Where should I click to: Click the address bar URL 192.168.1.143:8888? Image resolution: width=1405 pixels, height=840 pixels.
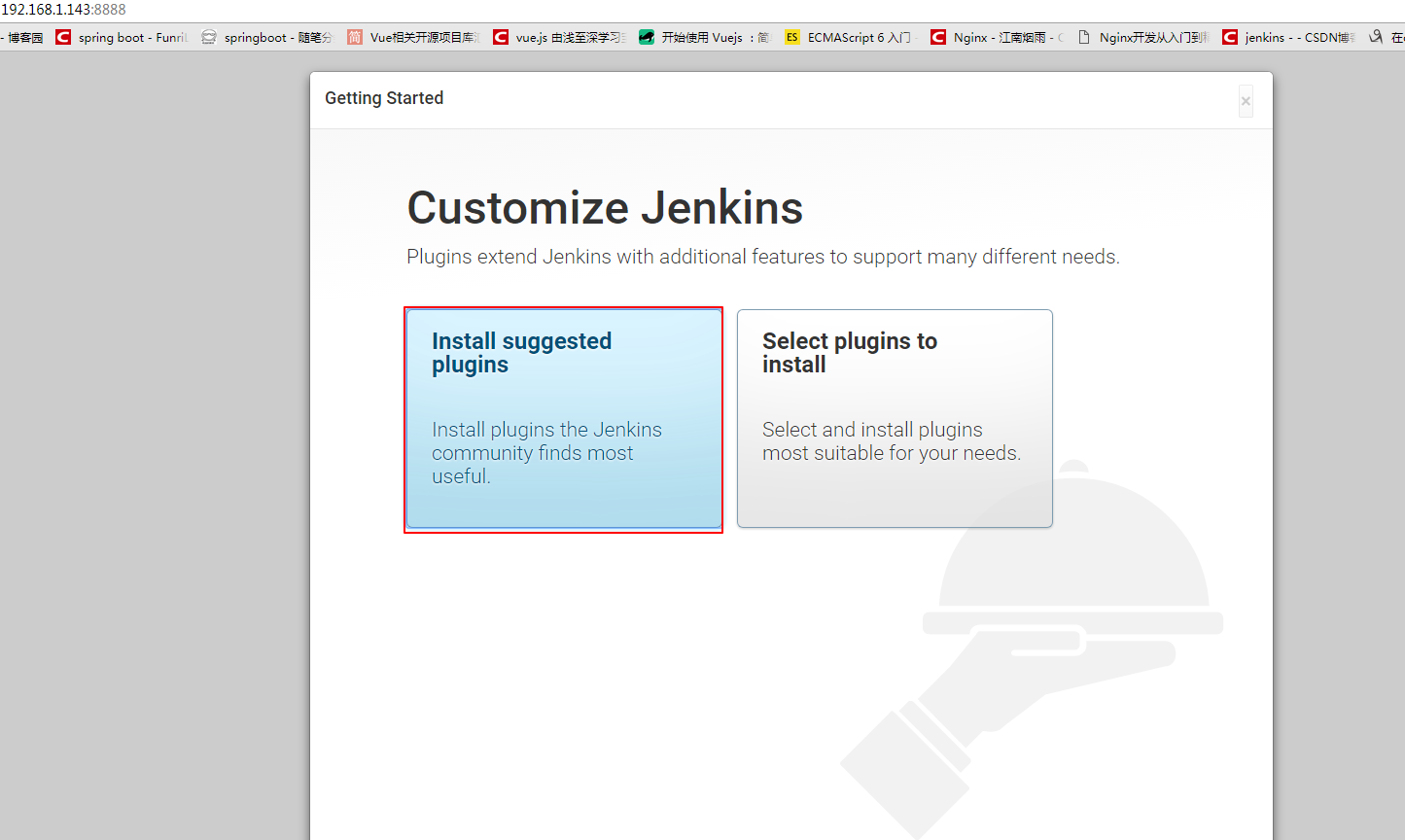pos(64,10)
